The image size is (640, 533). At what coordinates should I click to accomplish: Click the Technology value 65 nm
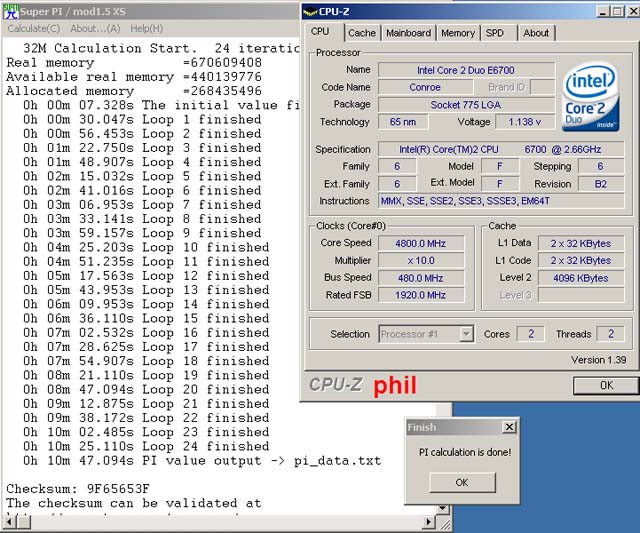(403, 122)
